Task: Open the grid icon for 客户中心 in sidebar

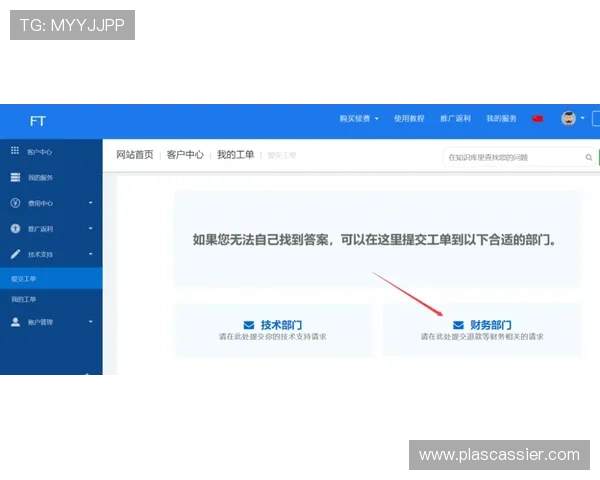Action: [15, 150]
